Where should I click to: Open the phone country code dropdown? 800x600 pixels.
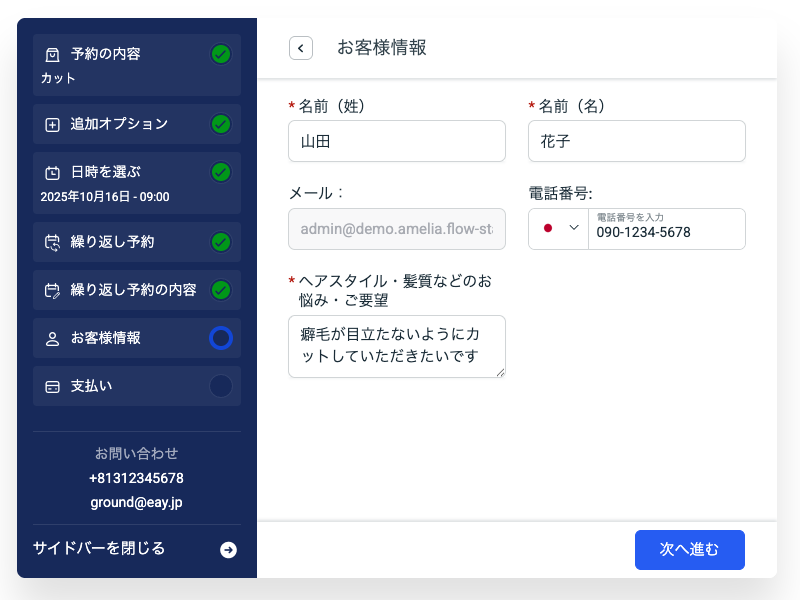574,228
